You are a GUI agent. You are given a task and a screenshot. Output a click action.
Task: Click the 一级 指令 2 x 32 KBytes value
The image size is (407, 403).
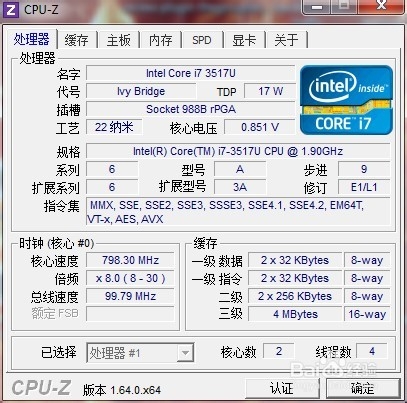295,278
